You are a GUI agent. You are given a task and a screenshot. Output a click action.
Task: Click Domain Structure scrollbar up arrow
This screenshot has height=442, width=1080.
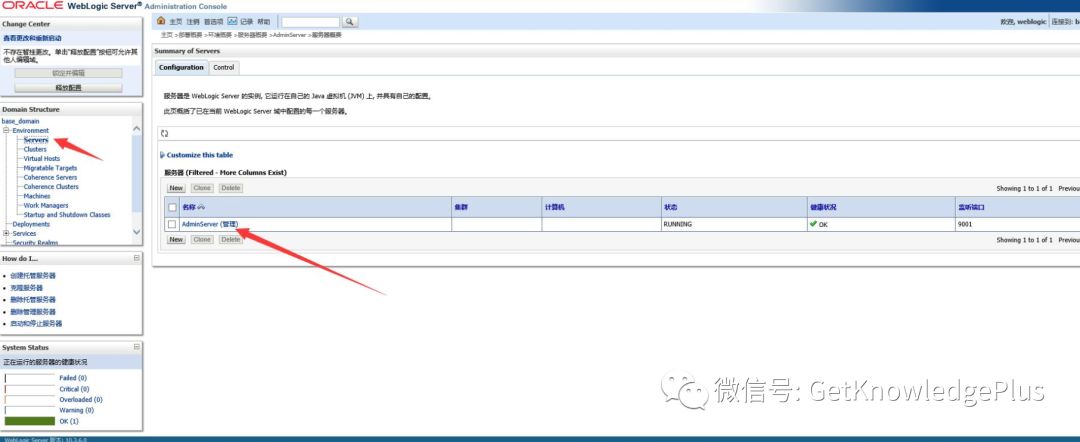[136, 129]
